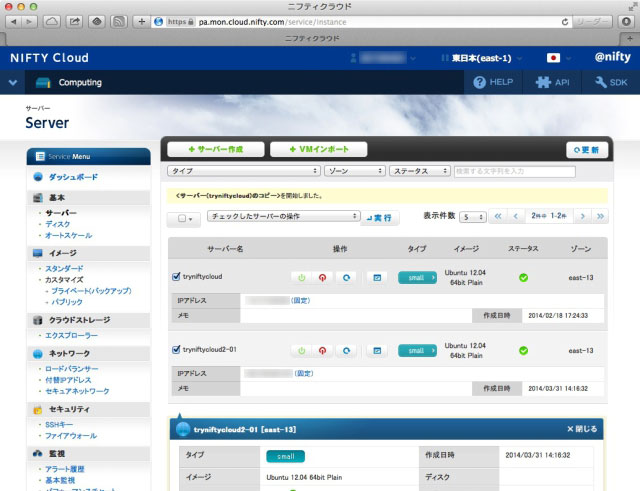Open the タイプ filter dropdown
Screen dimensions: 640x491
[x=243, y=171]
